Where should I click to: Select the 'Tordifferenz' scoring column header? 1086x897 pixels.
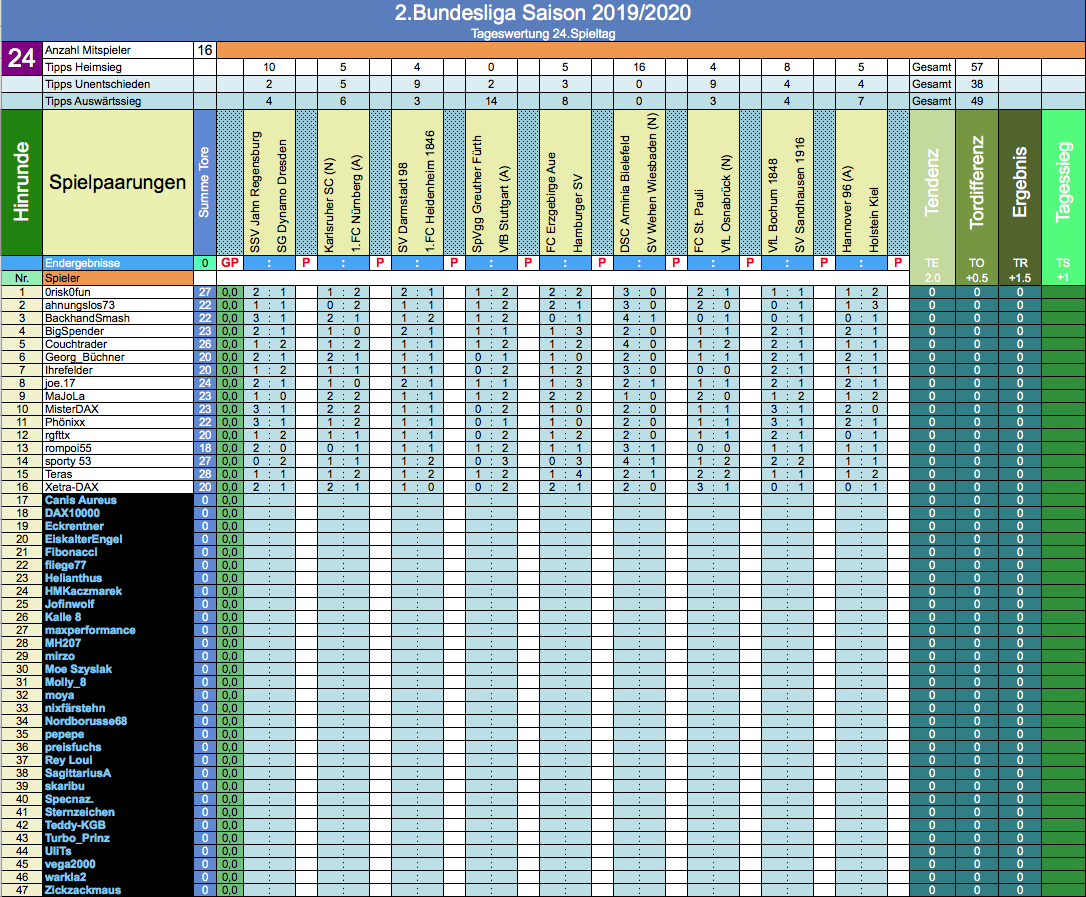[x=977, y=182]
